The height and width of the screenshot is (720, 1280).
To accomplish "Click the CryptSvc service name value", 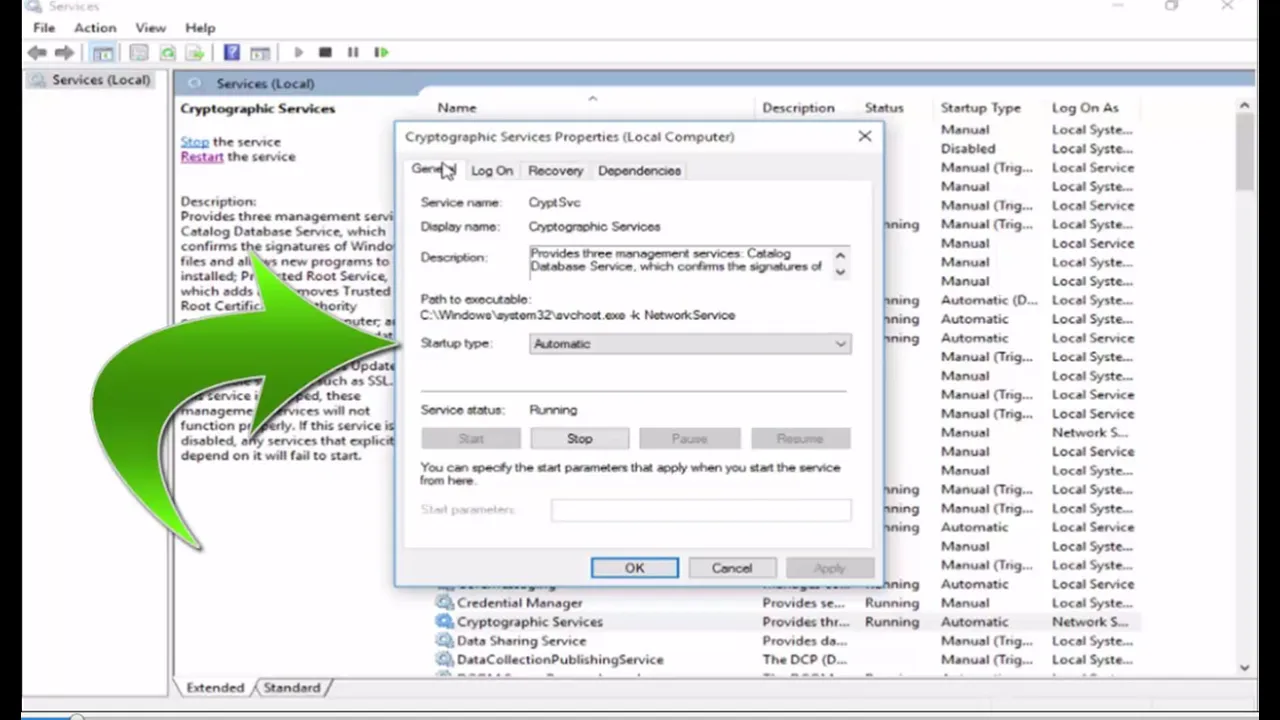I will coord(554,203).
